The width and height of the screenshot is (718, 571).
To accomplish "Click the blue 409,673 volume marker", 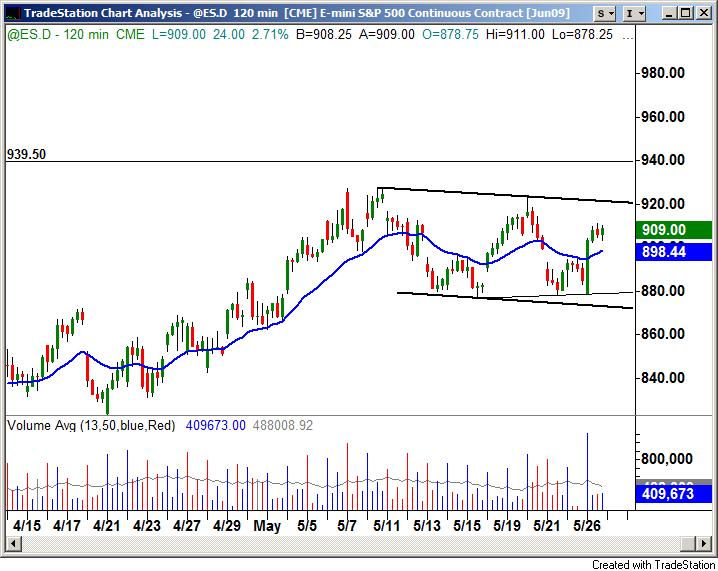I will [x=673, y=494].
